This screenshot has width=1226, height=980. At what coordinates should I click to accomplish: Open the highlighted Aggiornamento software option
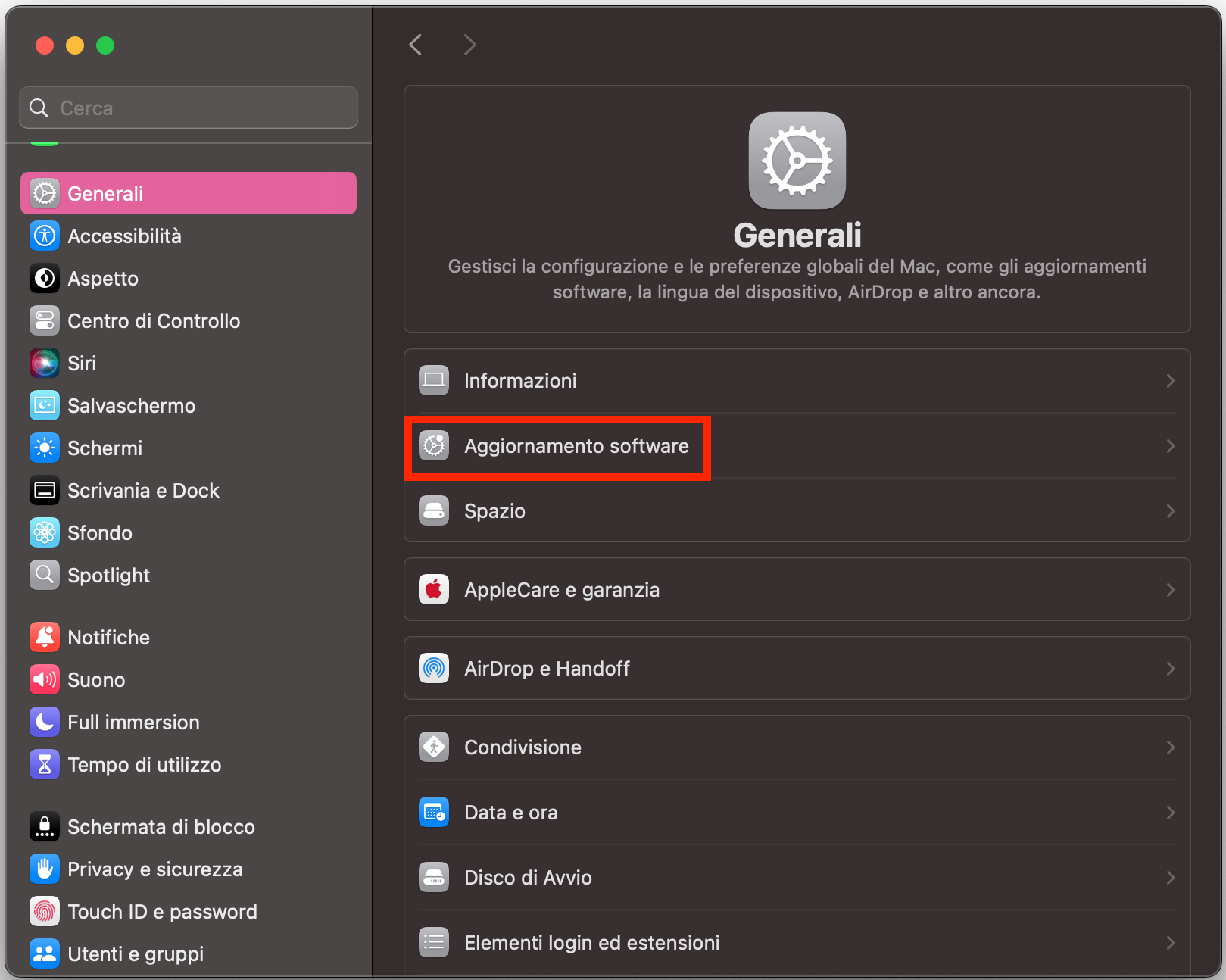point(576,447)
